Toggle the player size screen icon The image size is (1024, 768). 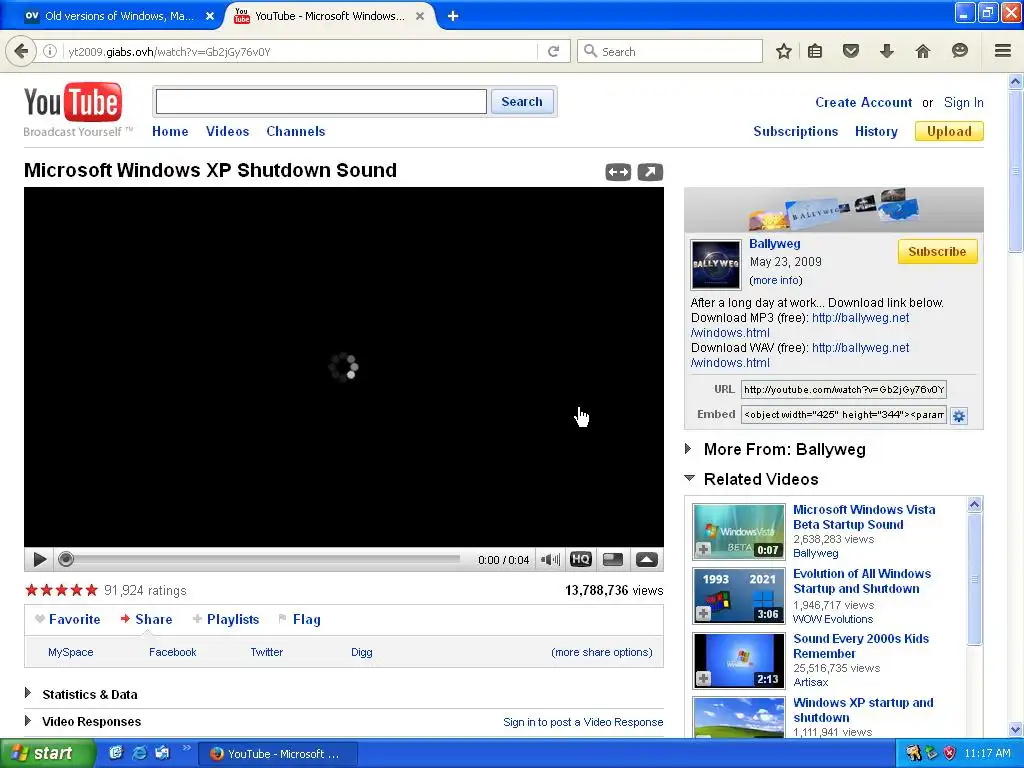(613, 560)
